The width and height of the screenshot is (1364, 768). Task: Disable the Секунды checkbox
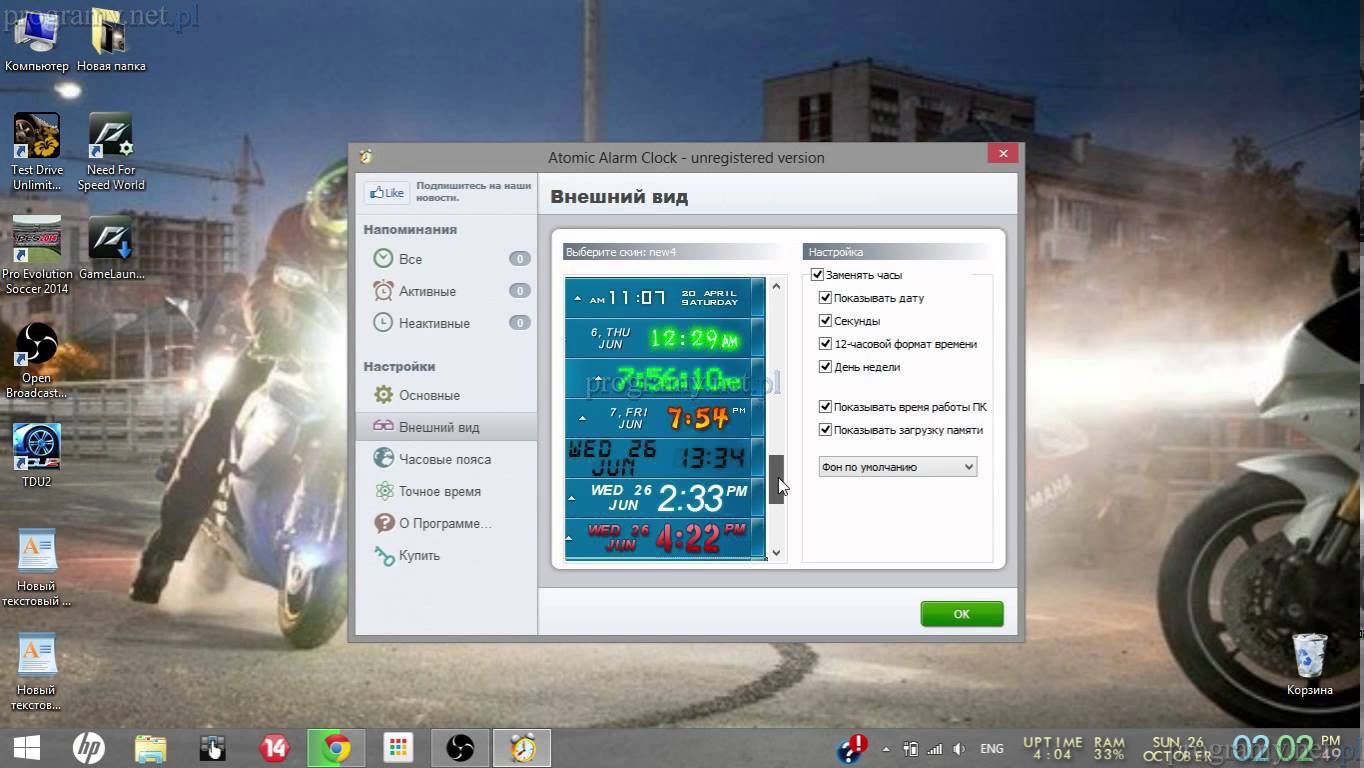(x=825, y=321)
